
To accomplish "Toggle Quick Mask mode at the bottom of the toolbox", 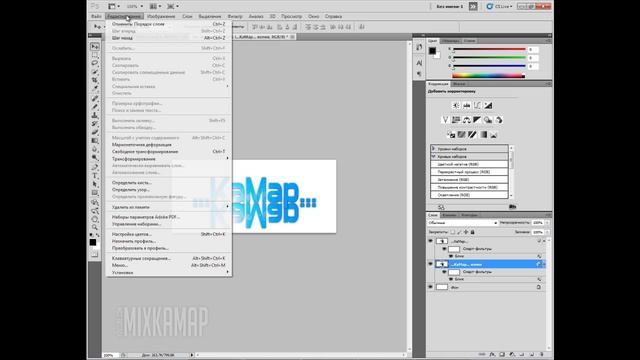I will pos(95,254).
